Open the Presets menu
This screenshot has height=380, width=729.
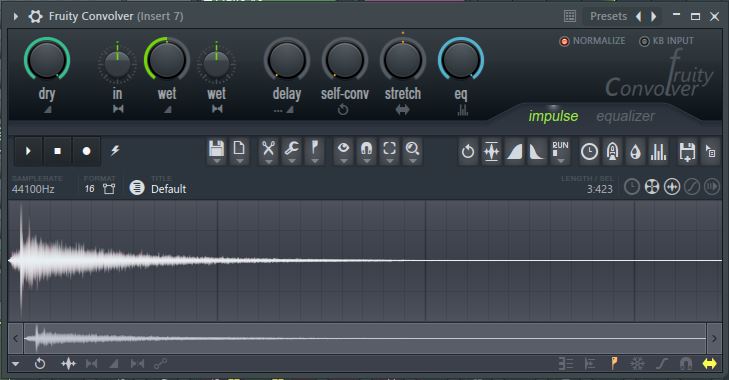609,17
